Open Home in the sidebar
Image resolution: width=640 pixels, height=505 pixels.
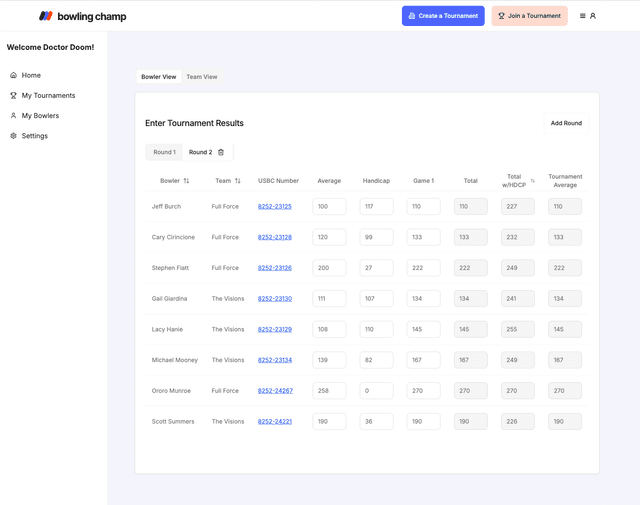pos(31,75)
